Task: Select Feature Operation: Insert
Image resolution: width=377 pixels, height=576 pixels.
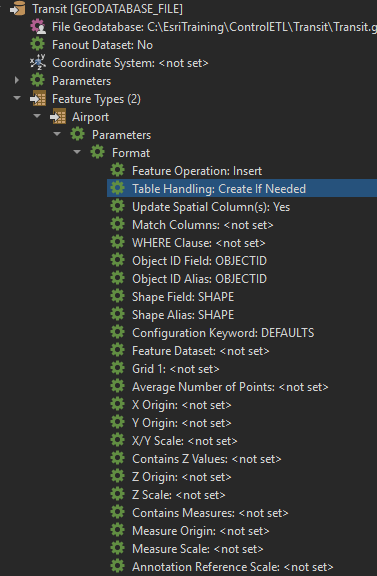Action: pyautogui.click(x=197, y=171)
